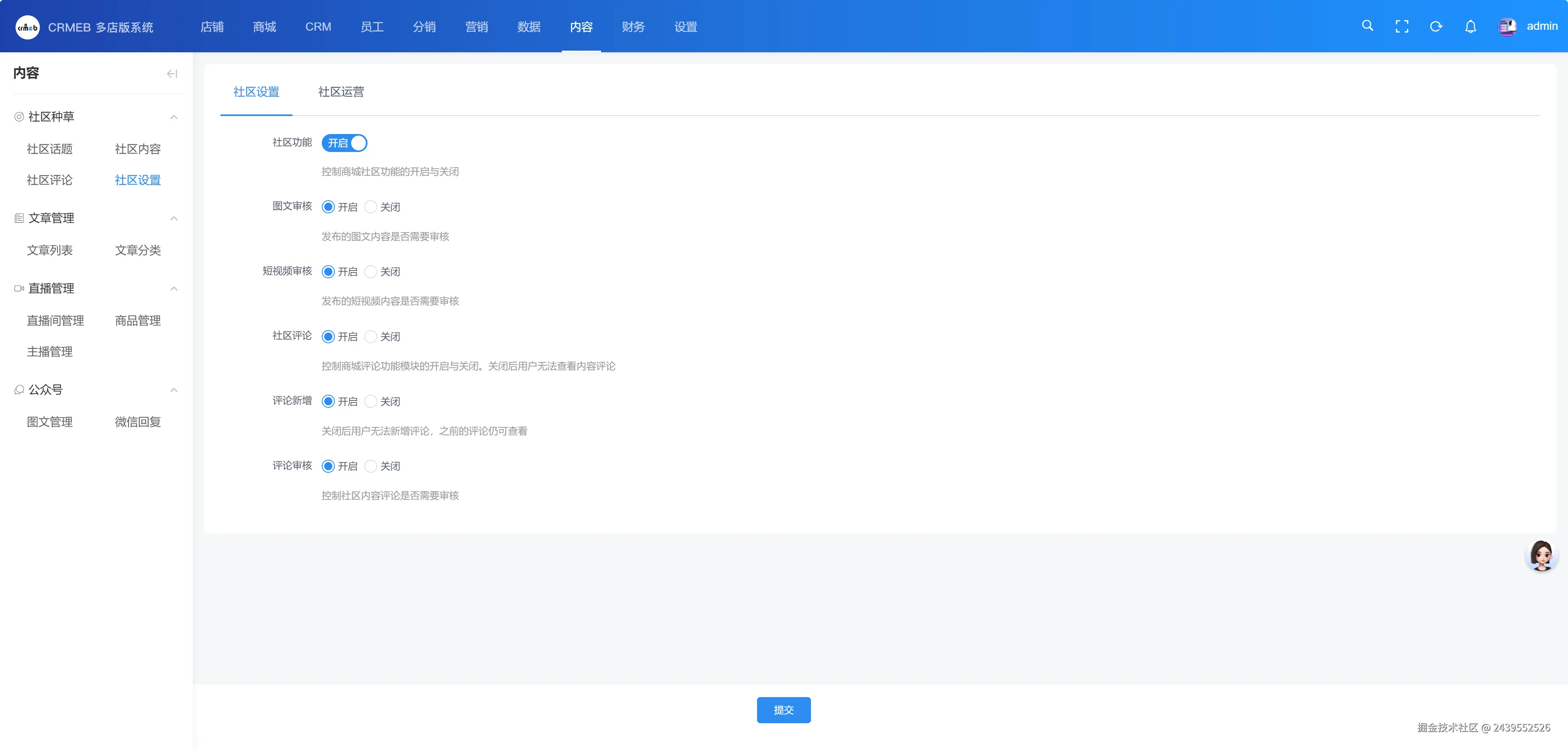Click the refresh page icon
This screenshot has height=751, width=1568.
click(1436, 26)
